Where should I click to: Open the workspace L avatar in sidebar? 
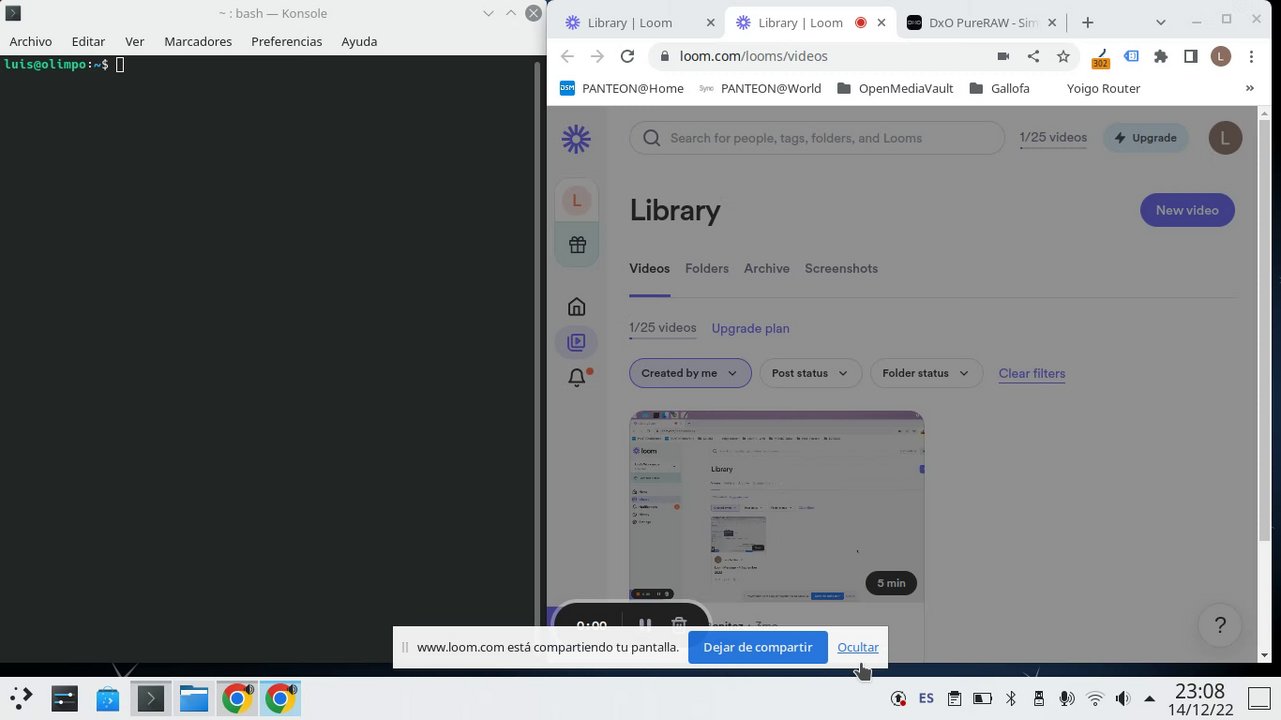(x=576, y=201)
